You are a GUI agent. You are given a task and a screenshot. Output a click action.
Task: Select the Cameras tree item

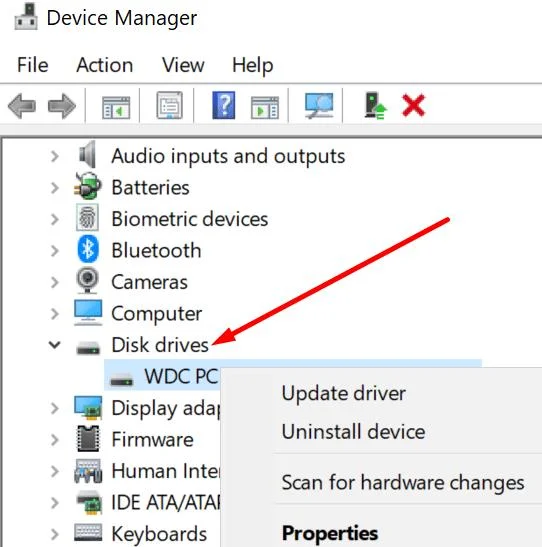(x=149, y=282)
